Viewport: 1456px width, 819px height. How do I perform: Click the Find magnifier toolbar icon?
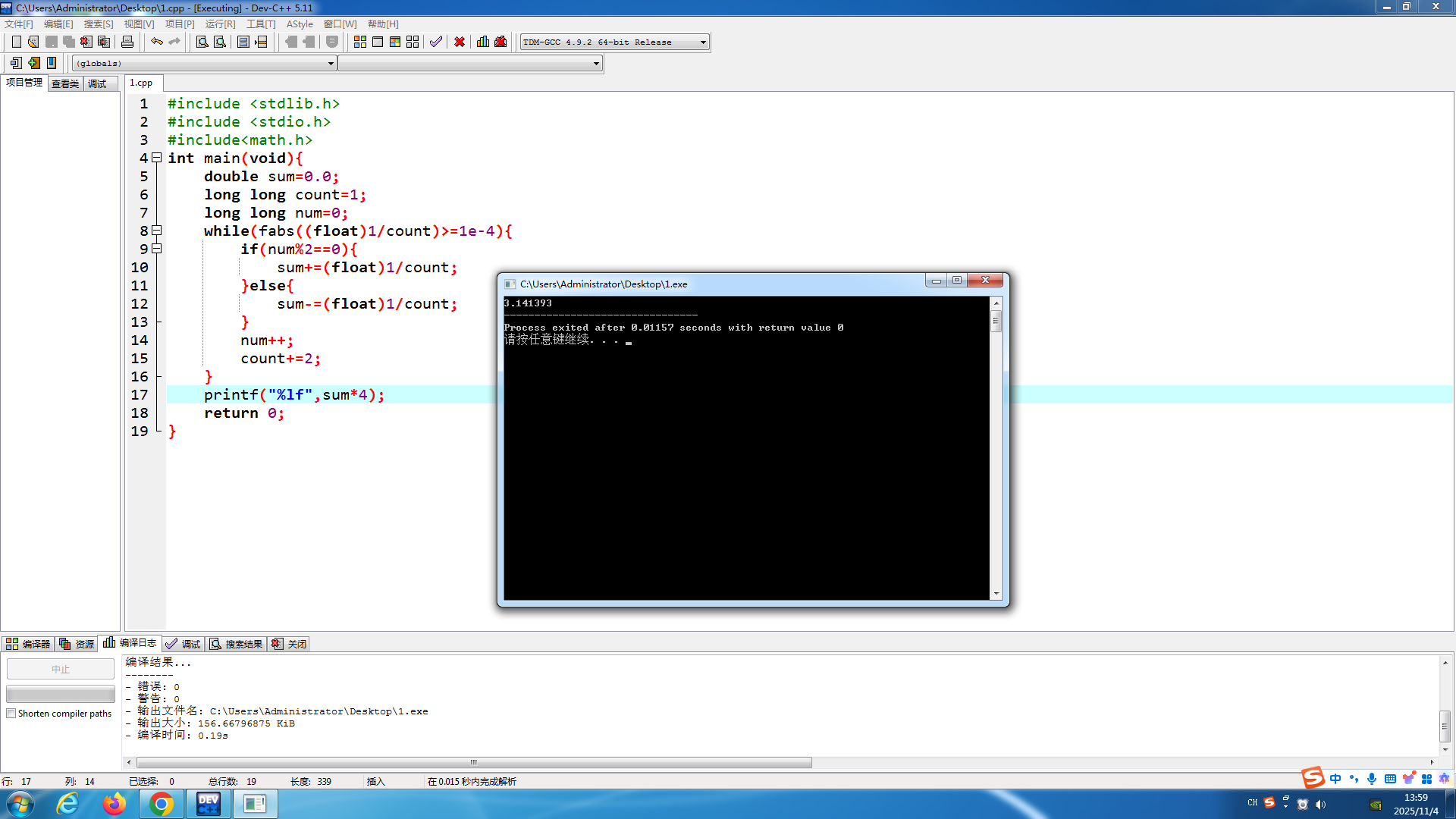[202, 42]
